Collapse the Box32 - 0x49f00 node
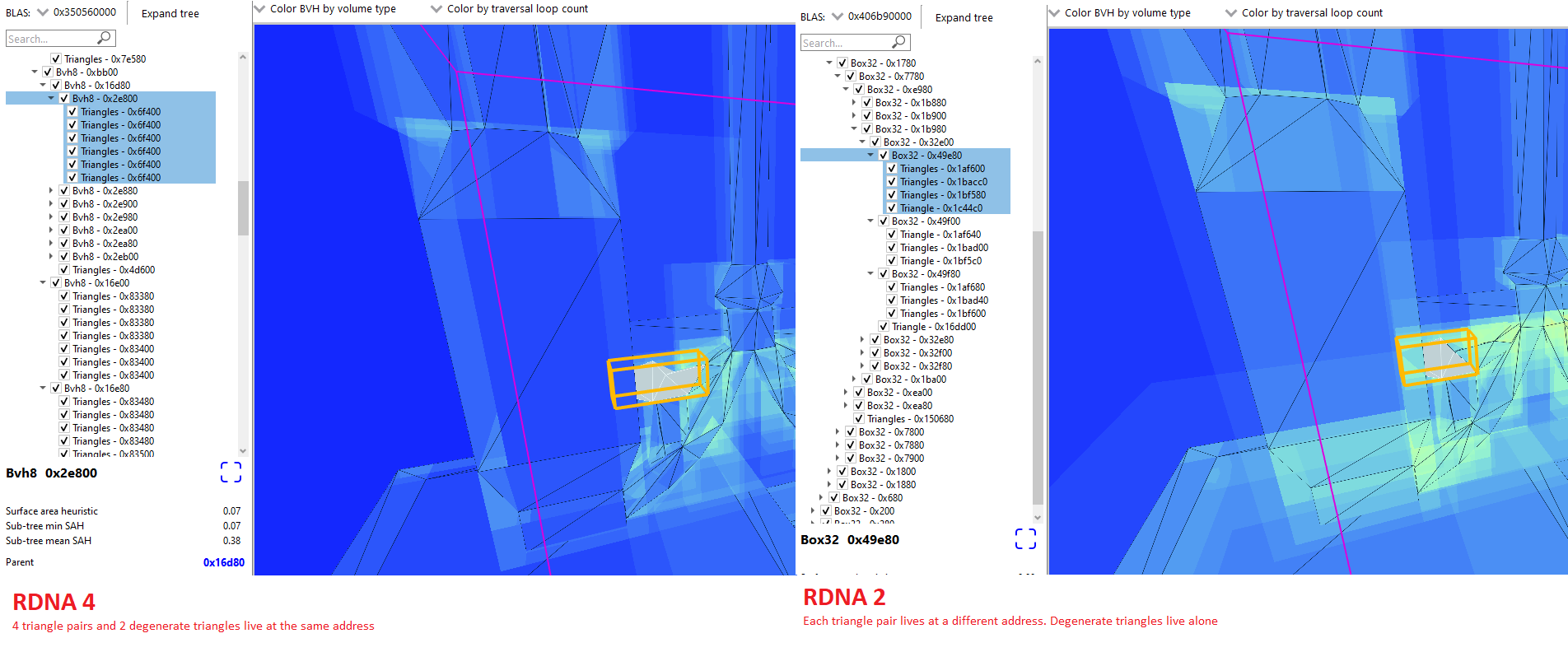Image resolution: width=1568 pixels, height=652 pixels. pyautogui.click(x=870, y=221)
